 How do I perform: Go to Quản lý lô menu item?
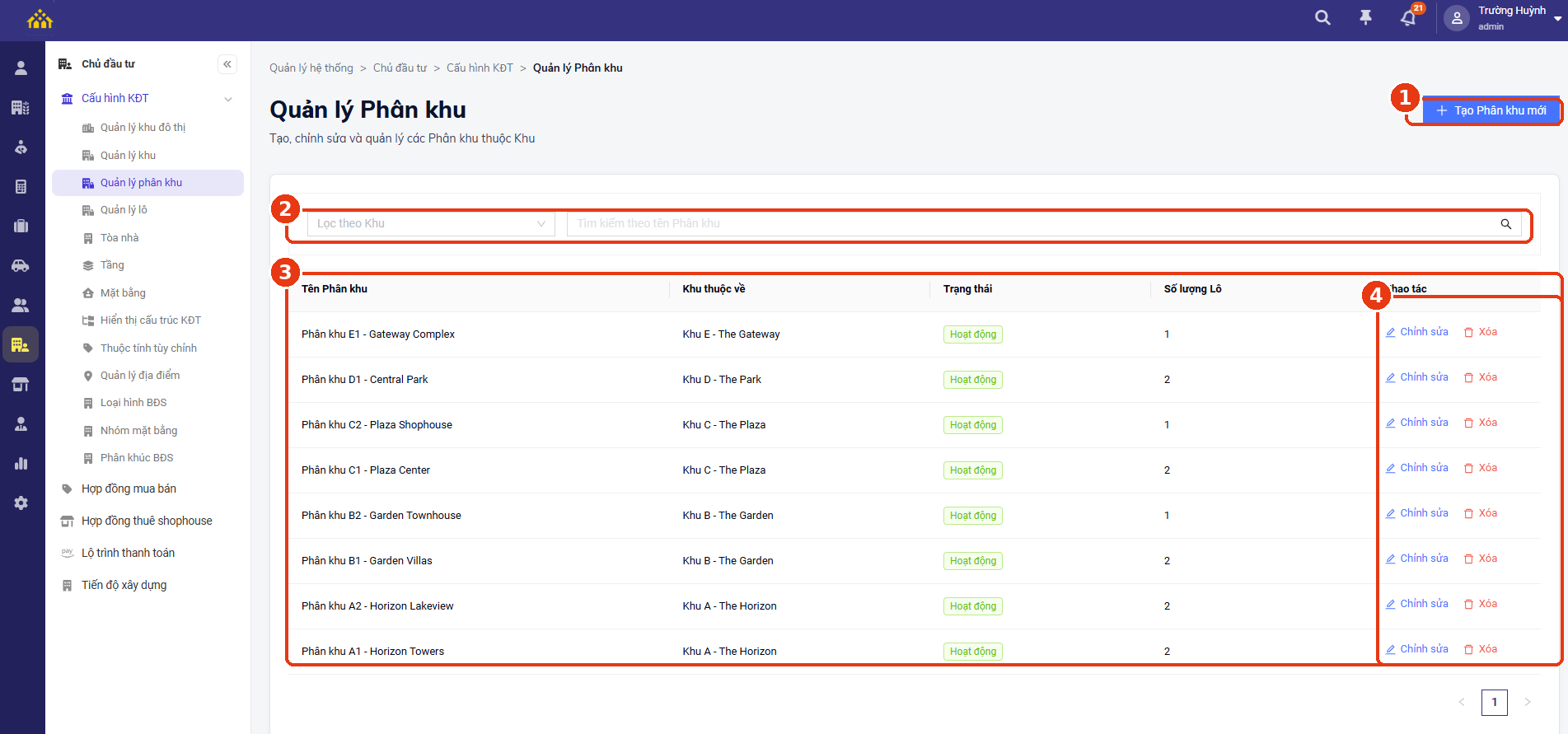[x=124, y=210]
